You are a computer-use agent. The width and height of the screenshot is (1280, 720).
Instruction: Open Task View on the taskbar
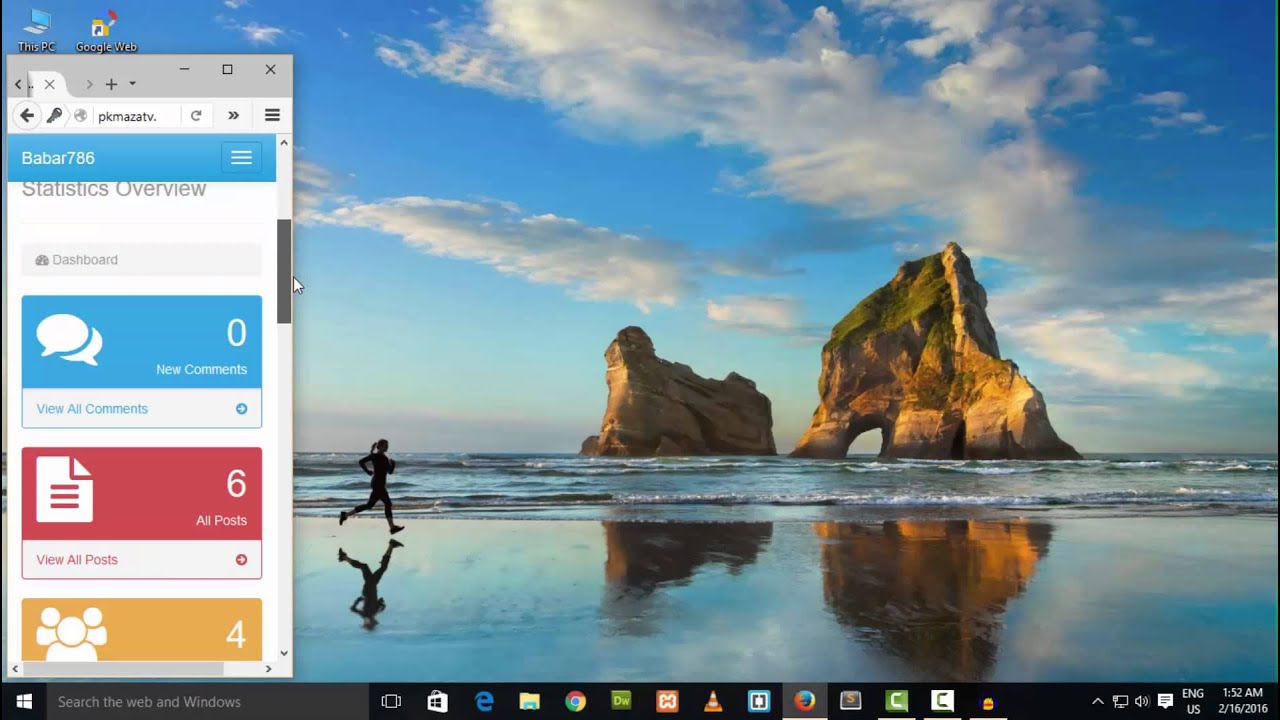[391, 702]
